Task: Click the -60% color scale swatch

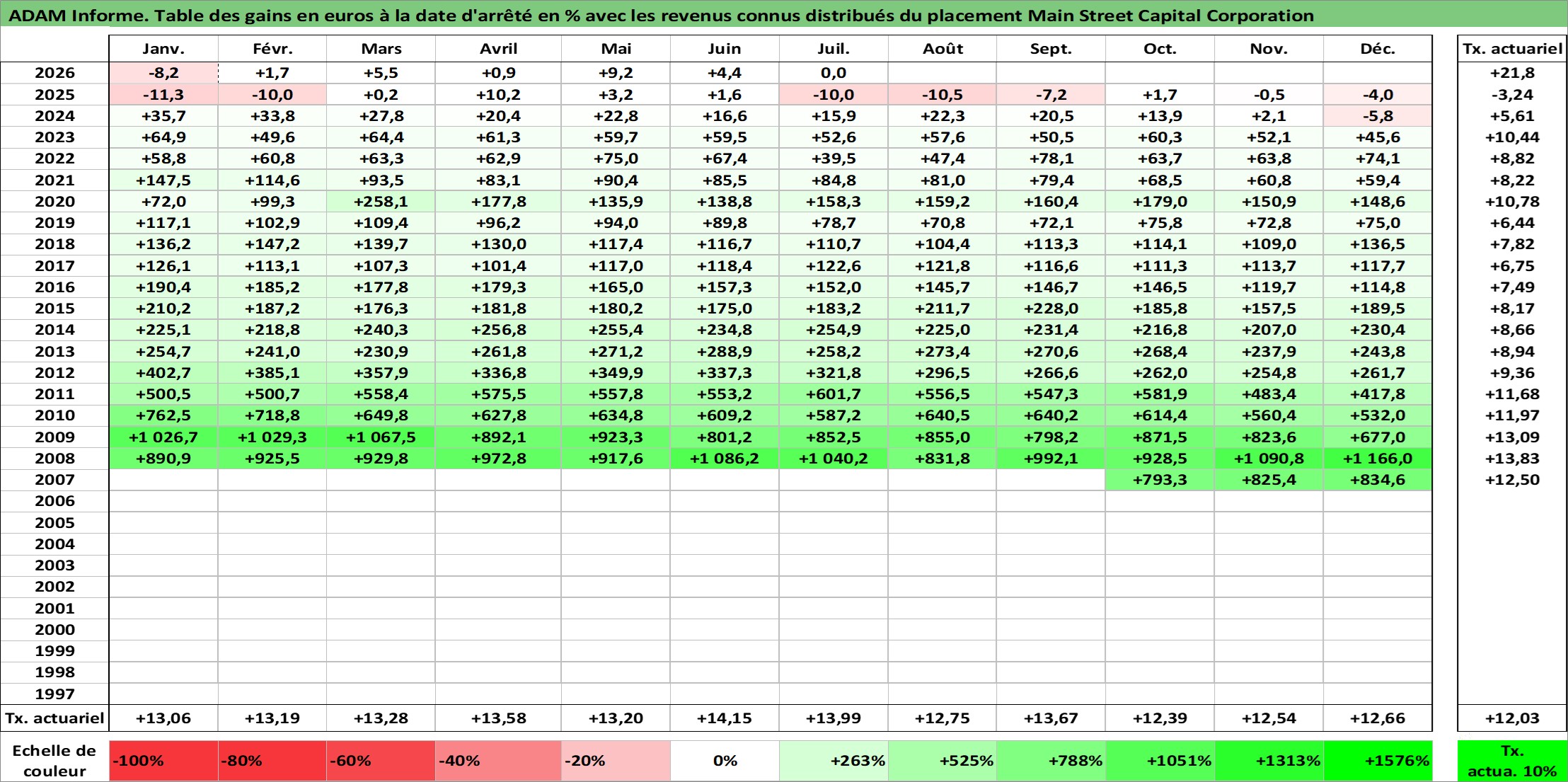Action: pos(381,761)
